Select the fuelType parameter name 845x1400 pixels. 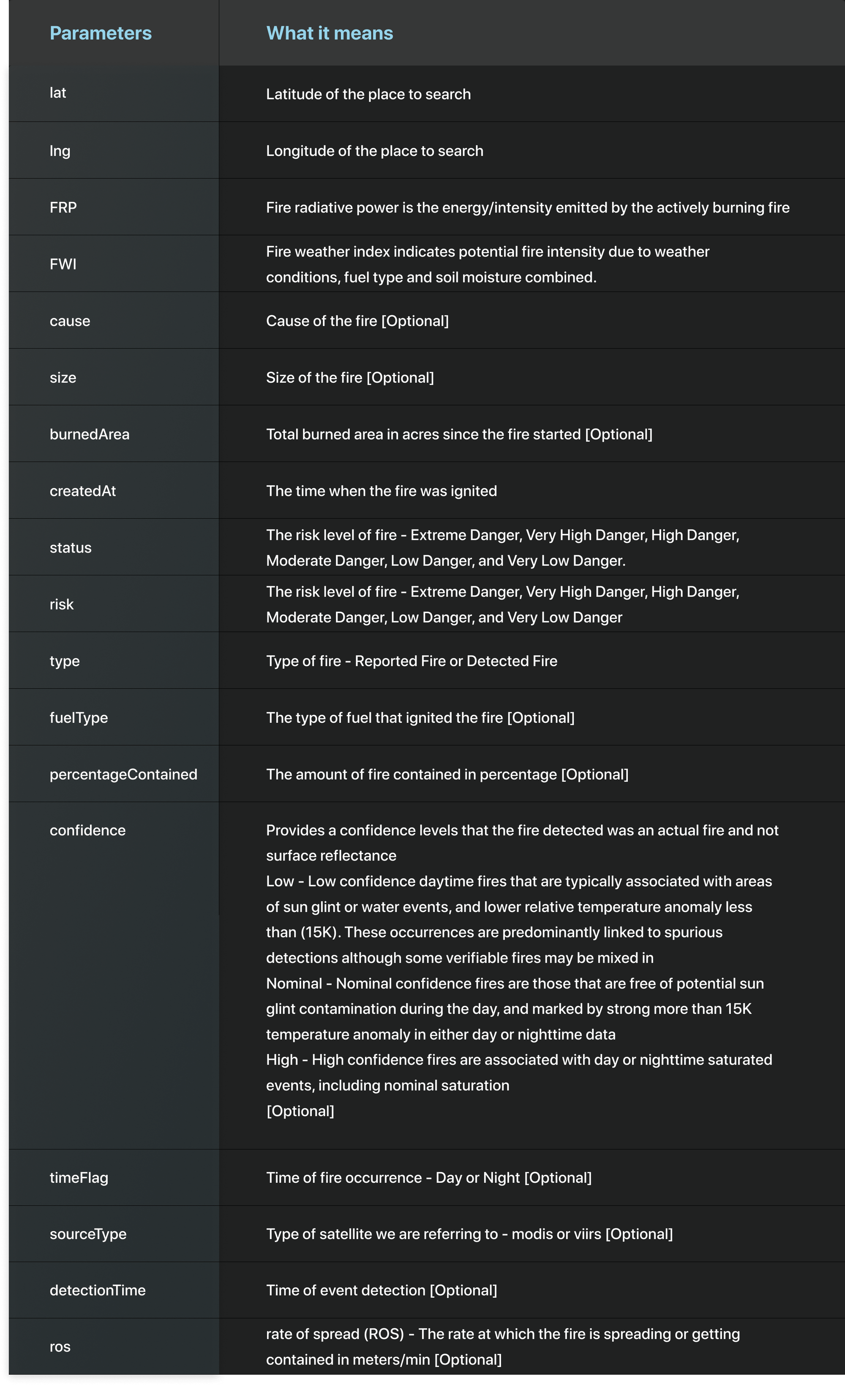click(79, 718)
